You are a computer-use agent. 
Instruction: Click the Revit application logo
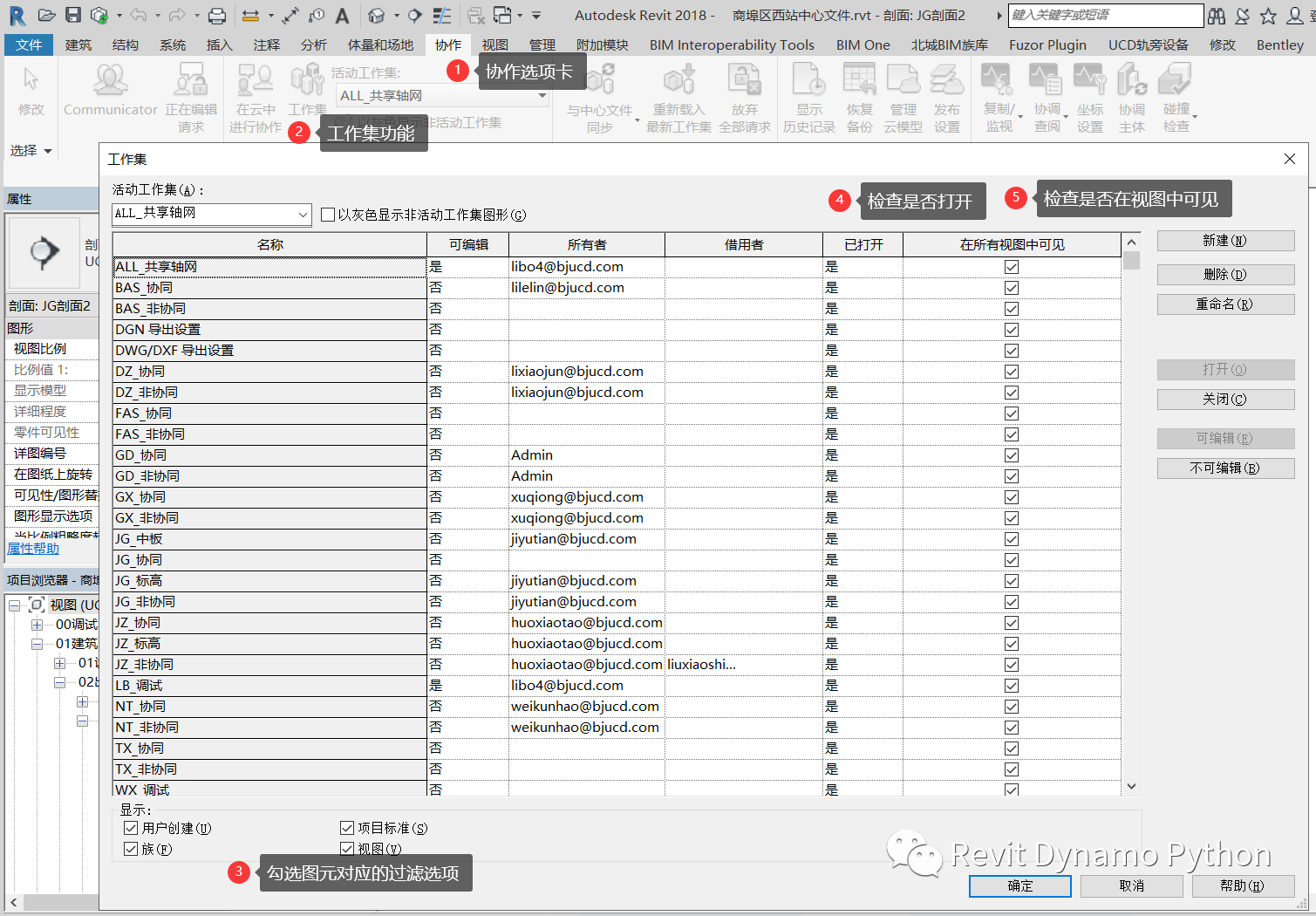point(17,15)
